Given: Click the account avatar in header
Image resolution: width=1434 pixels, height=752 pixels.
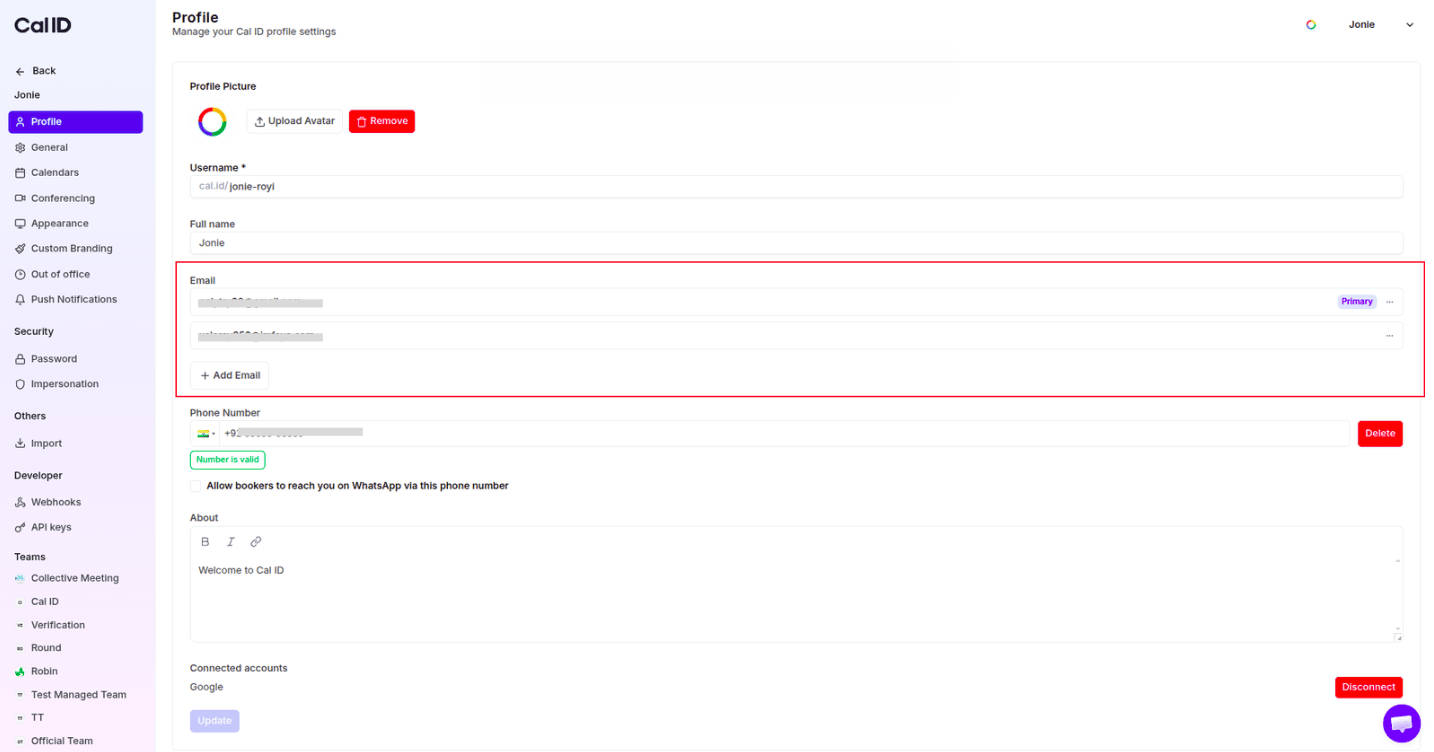Looking at the screenshot, I should point(1311,25).
